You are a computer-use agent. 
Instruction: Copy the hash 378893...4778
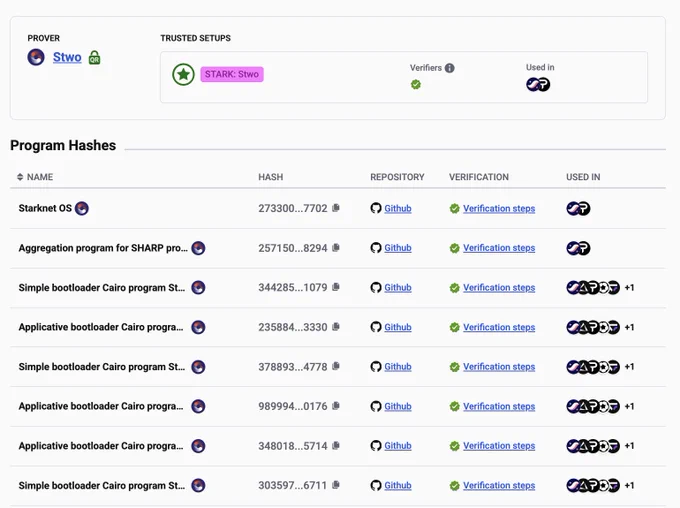point(336,366)
